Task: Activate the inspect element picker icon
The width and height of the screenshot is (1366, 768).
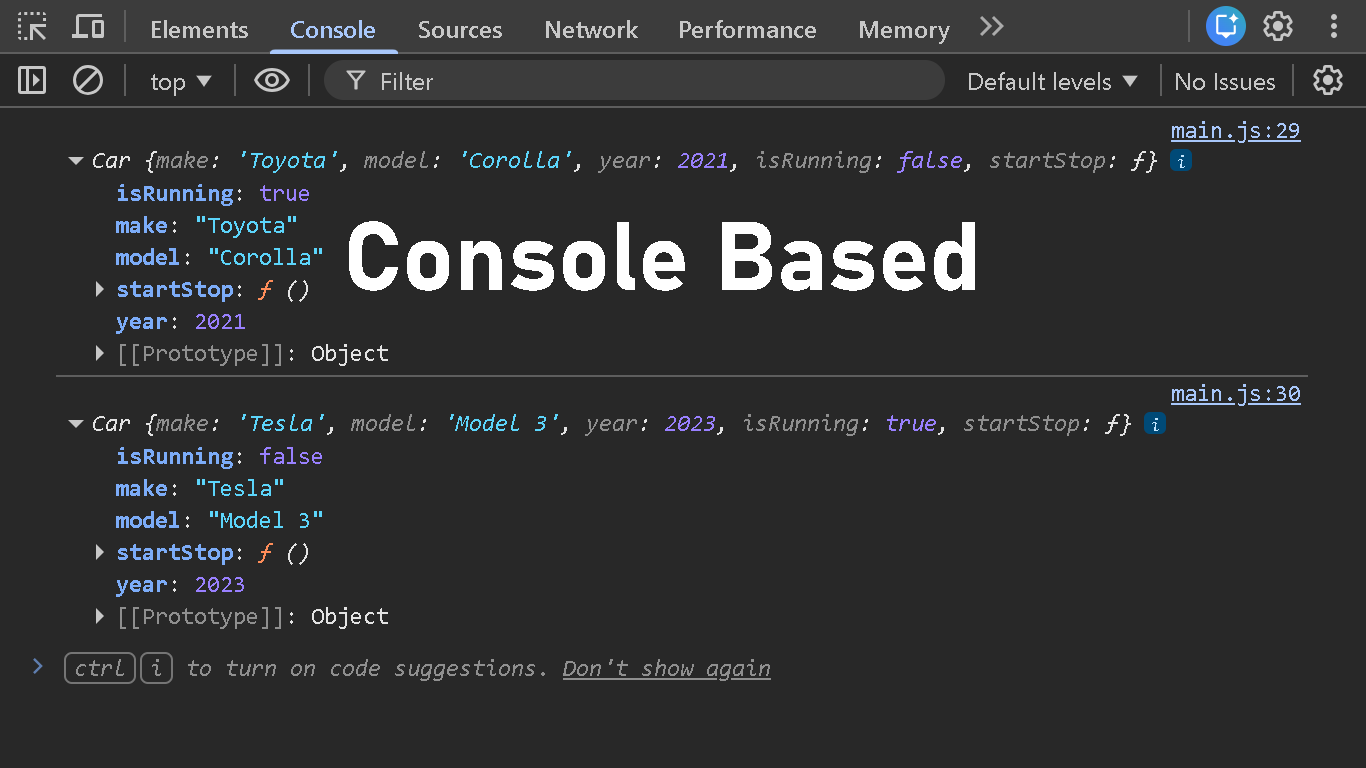Action: [x=33, y=27]
